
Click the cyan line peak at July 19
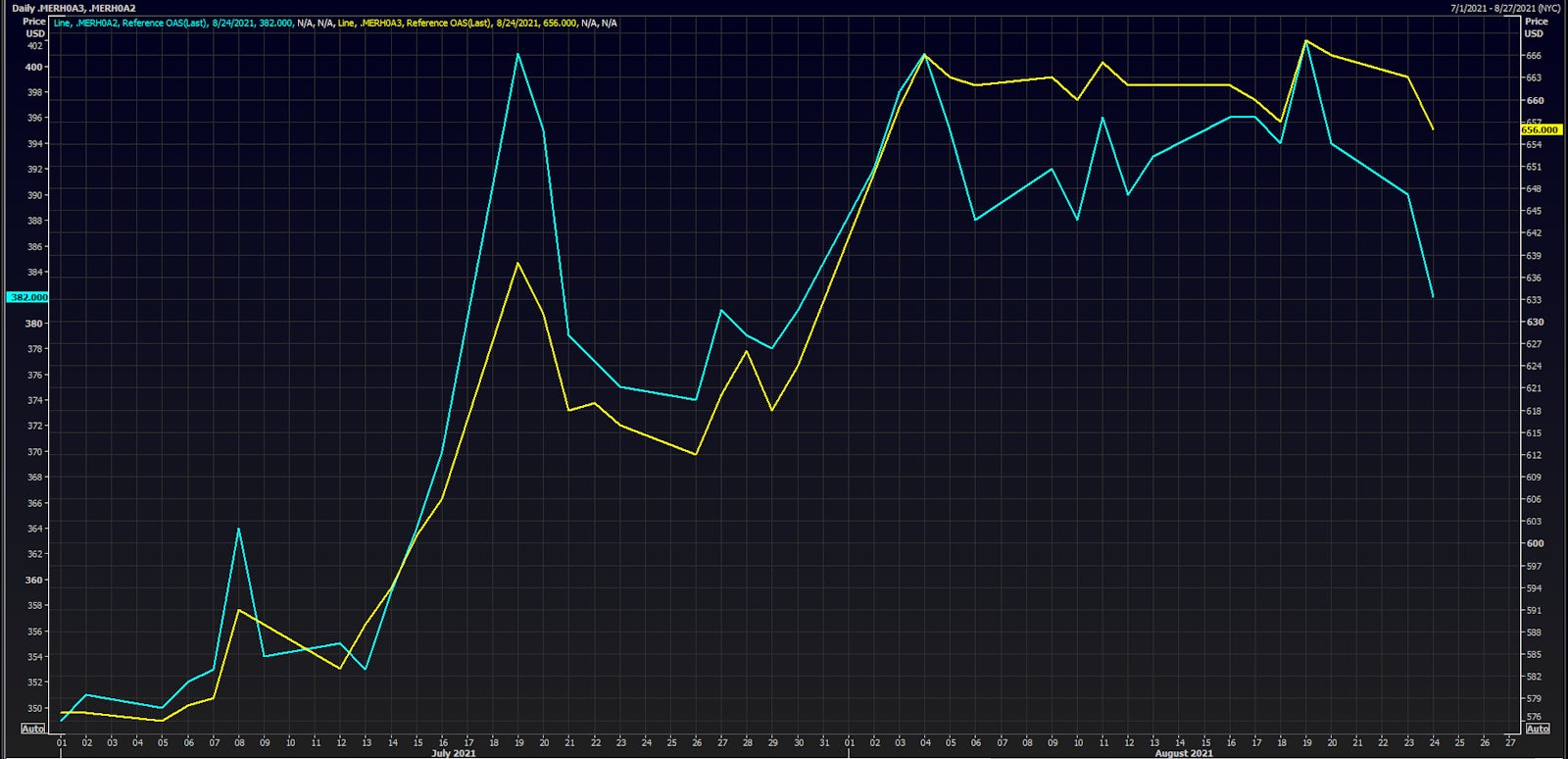click(x=518, y=54)
